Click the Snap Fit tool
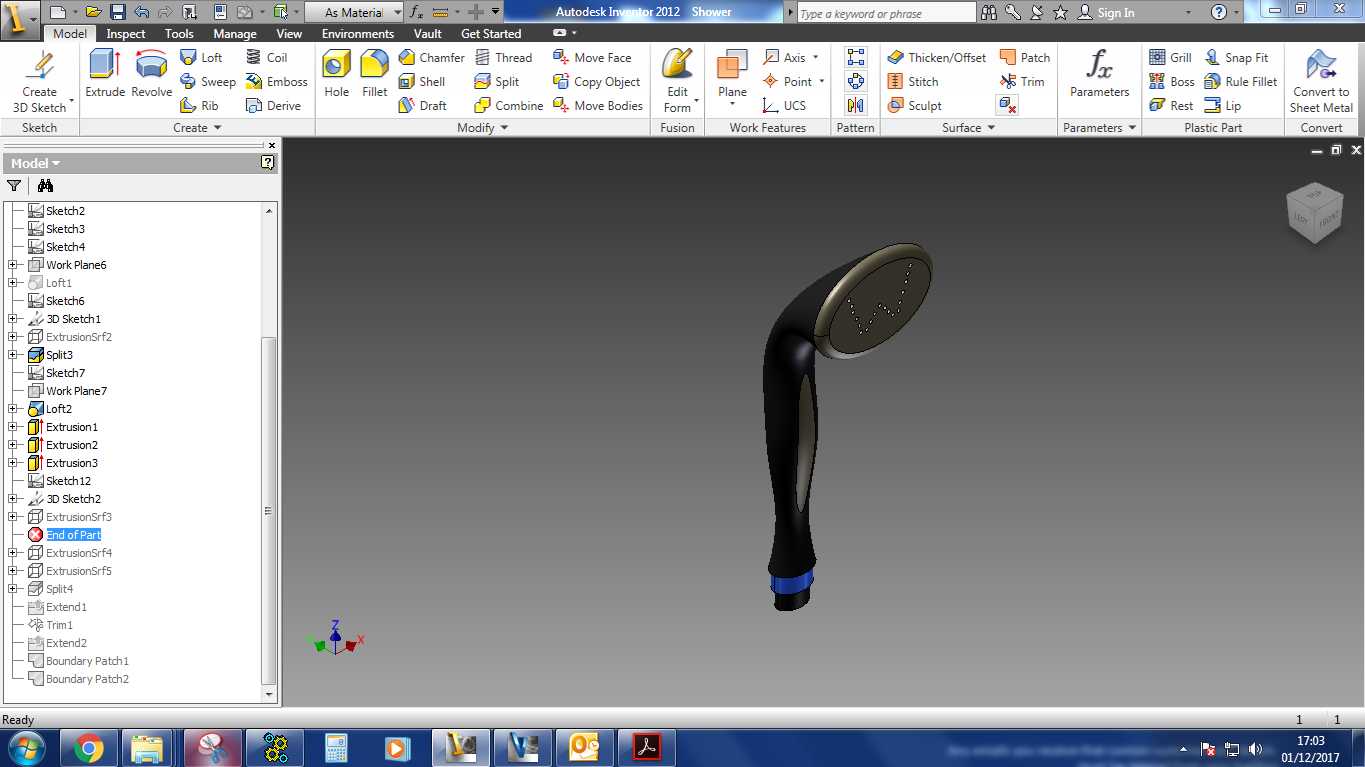 click(x=1236, y=58)
